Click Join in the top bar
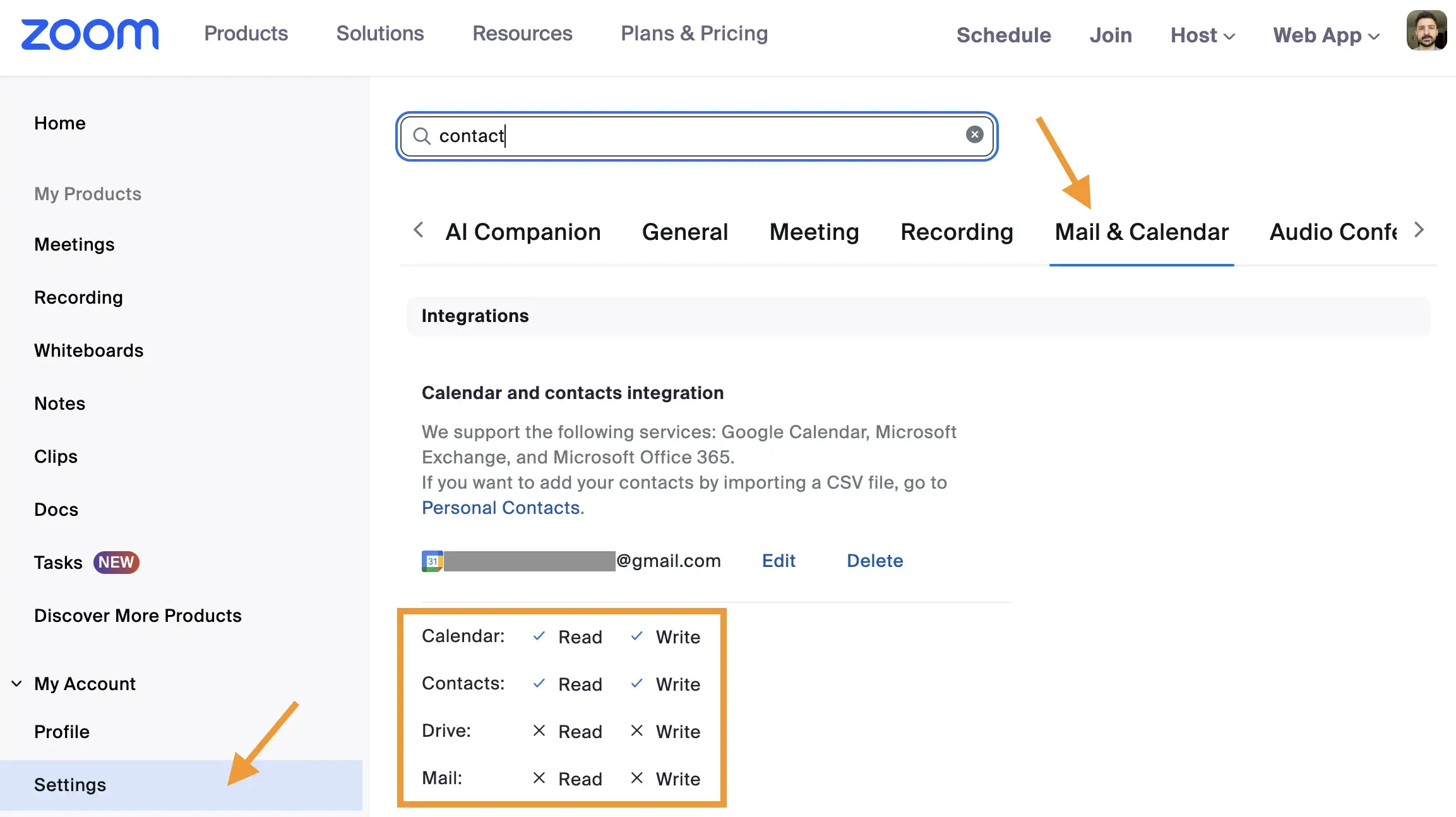The image size is (1456, 817). [x=1111, y=35]
